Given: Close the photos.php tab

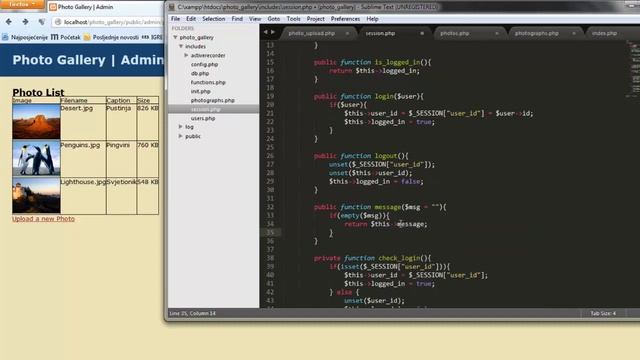Looking at the screenshot, I should (x=497, y=33).
